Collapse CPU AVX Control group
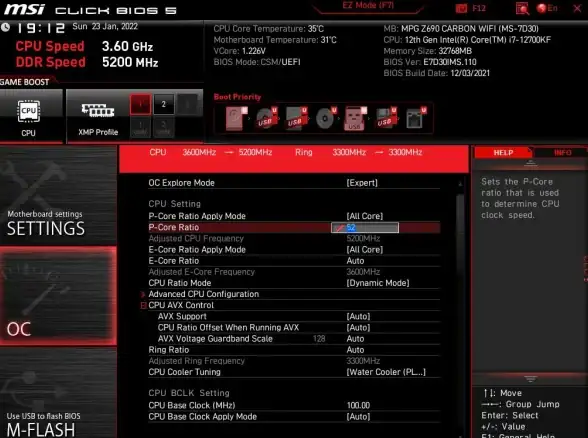Image resolution: width=588 pixels, height=438 pixels. [x=143, y=306]
